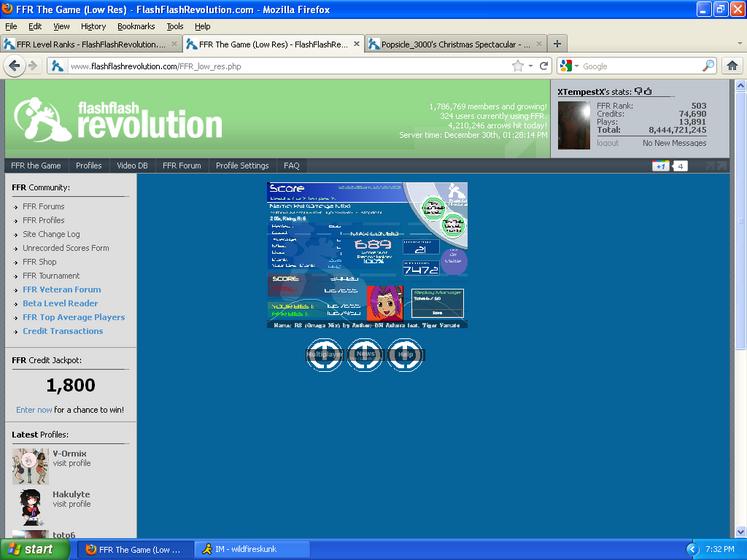Open V-Ormix's profile avatar
Viewport: 747px width, 560px height.
[x=30, y=466]
